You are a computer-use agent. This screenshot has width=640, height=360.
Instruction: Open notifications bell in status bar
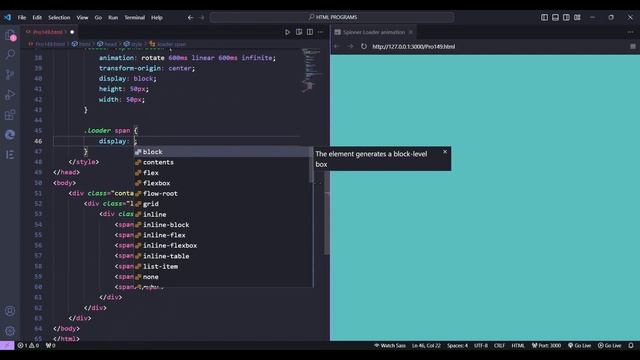pos(631,346)
